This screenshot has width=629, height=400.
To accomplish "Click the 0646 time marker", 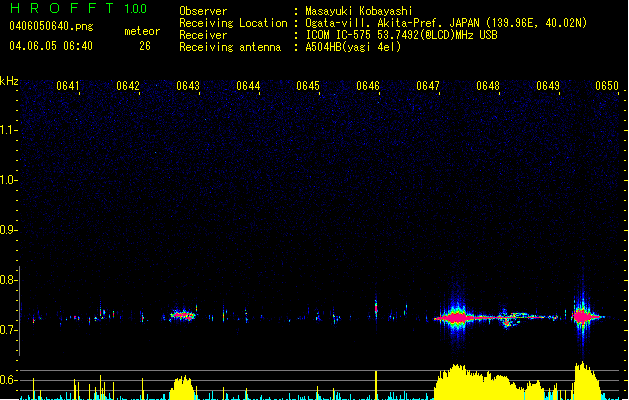I will coord(368,86).
